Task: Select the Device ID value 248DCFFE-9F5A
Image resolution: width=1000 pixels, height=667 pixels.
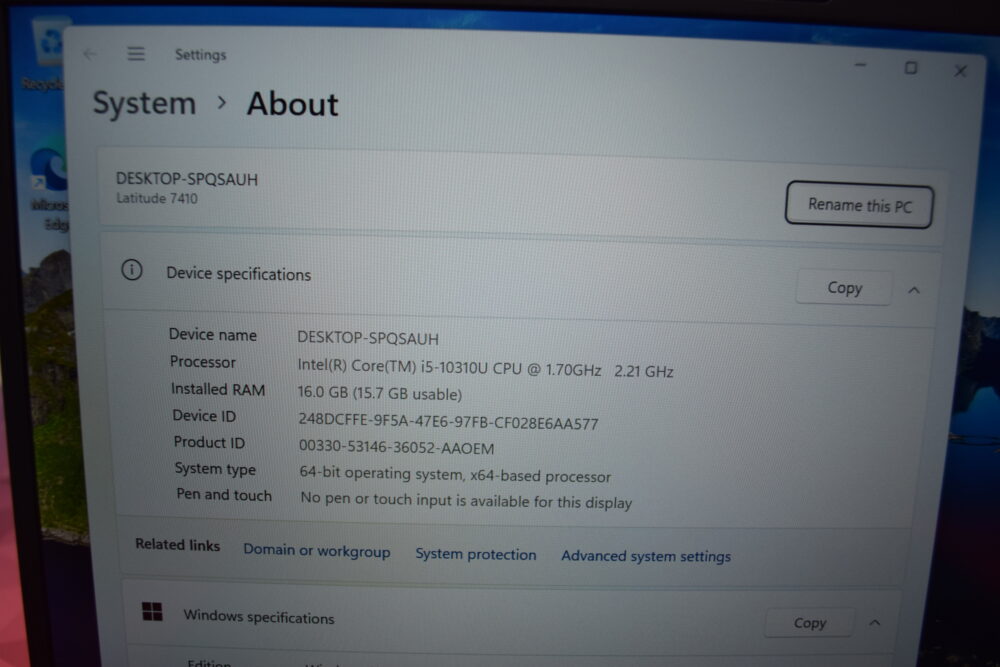Action: coord(448,421)
